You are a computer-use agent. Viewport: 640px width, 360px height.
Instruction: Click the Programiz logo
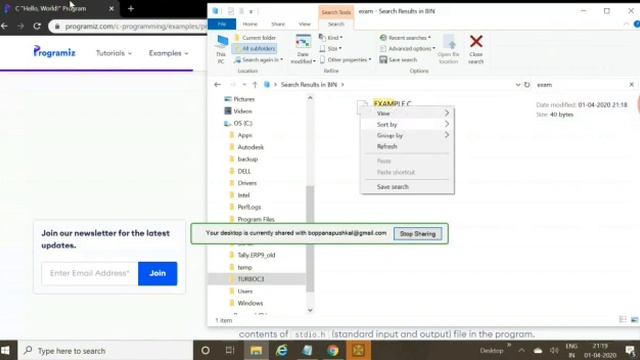tap(54, 52)
